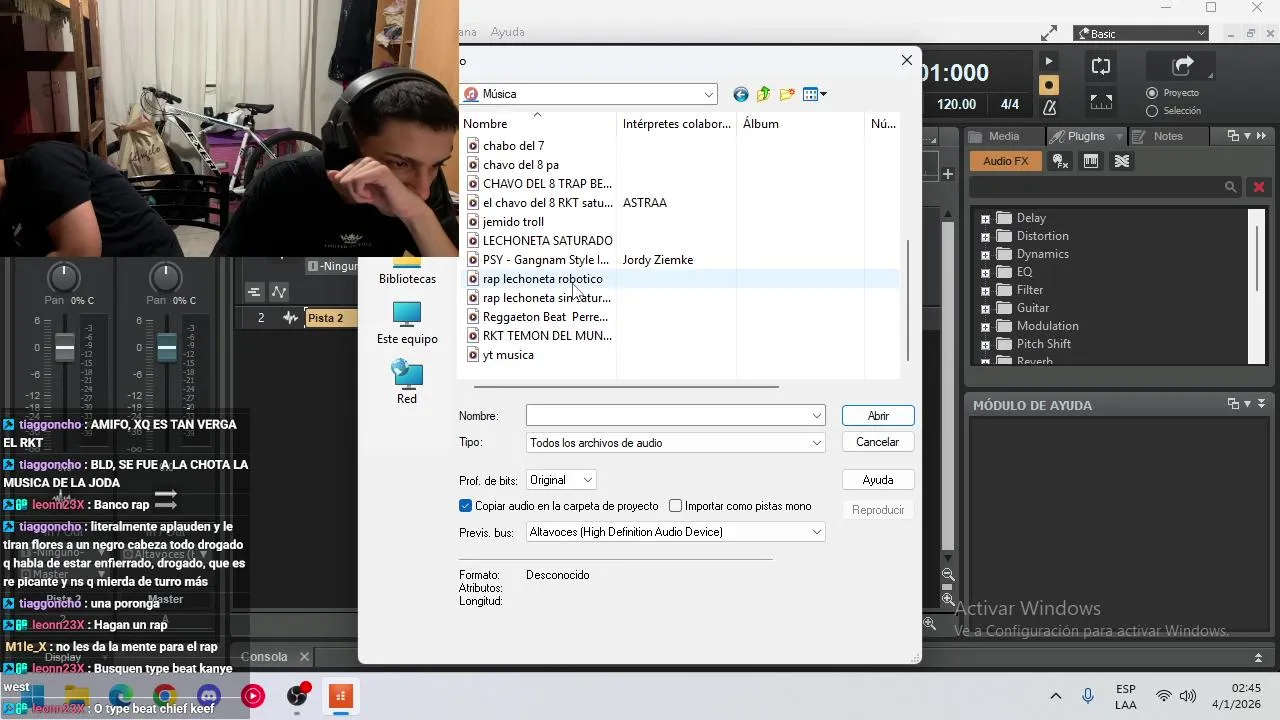1280x720 pixels.
Task: Switch to the Plugins browser tab
Action: 1086,136
